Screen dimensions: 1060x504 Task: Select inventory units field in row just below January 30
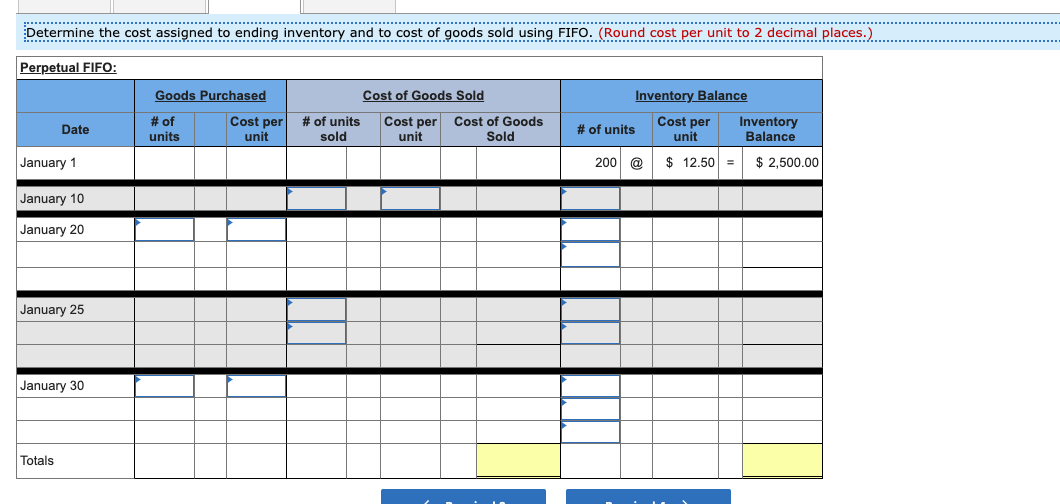point(590,409)
